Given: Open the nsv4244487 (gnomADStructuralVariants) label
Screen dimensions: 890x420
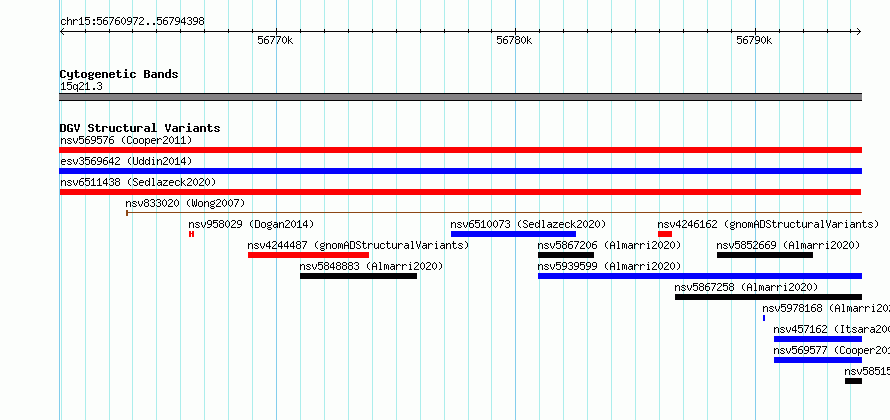Looking at the screenshot, I should point(358,245).
